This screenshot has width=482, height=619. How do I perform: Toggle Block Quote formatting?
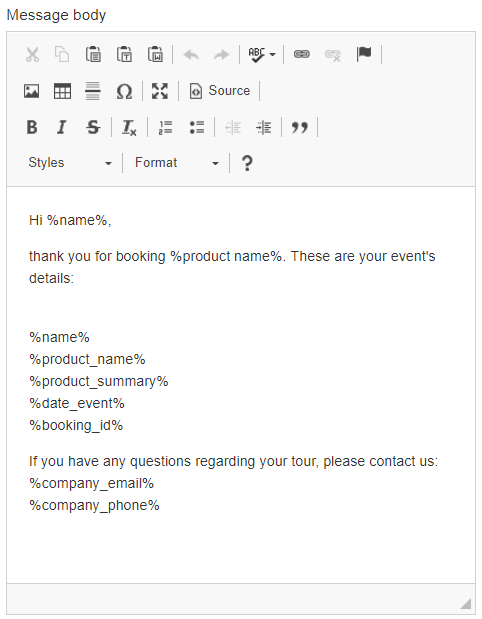tap(300, 128)
